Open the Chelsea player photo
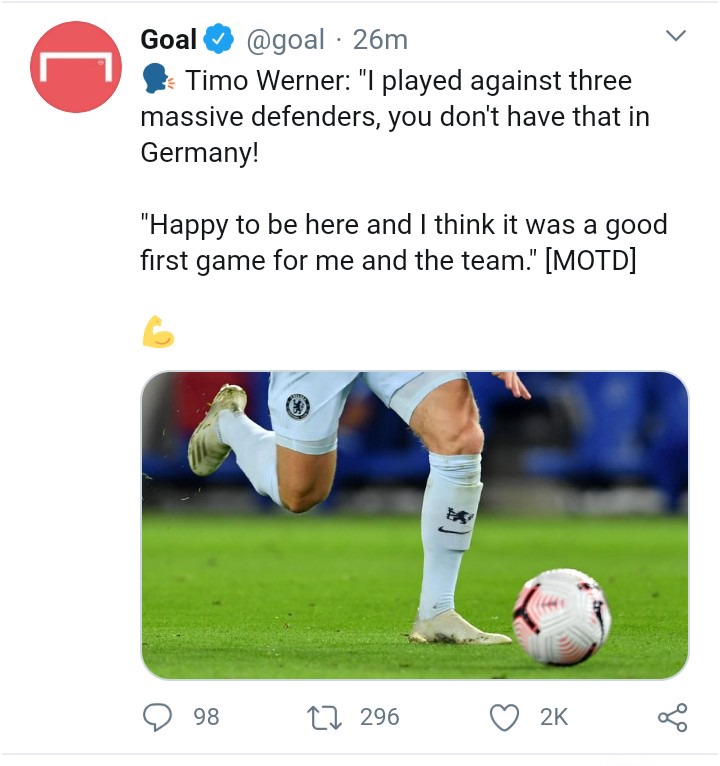 pos(414,525)
